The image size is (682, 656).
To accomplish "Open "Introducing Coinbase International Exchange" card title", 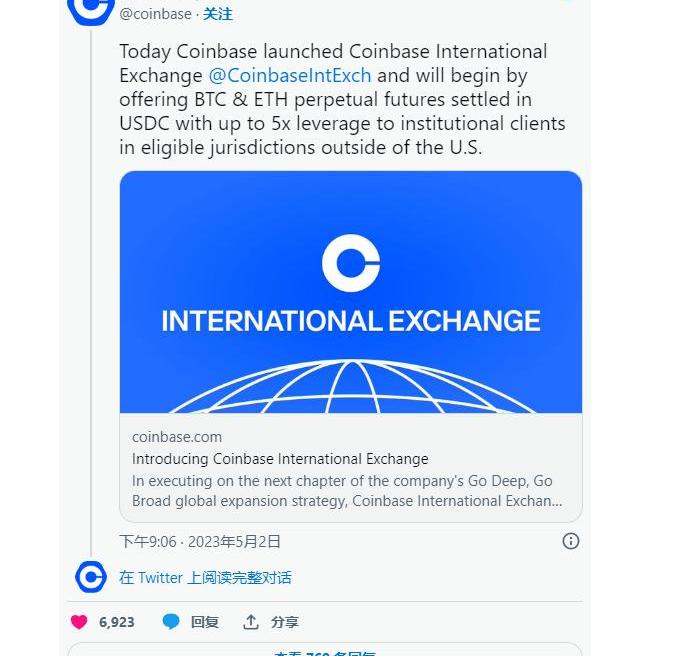I will click(x=280, y=459).
